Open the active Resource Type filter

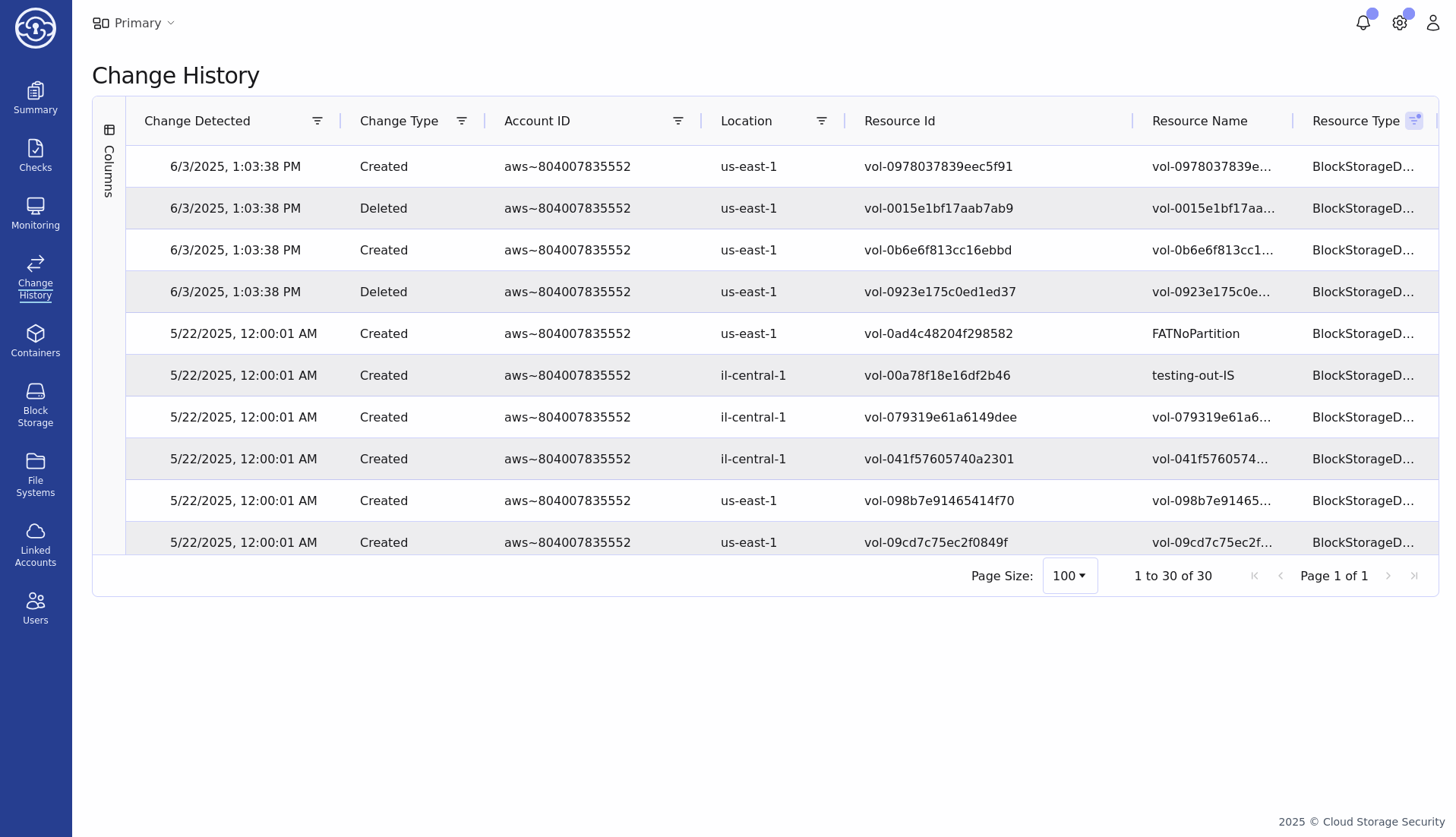[1413, 121]
